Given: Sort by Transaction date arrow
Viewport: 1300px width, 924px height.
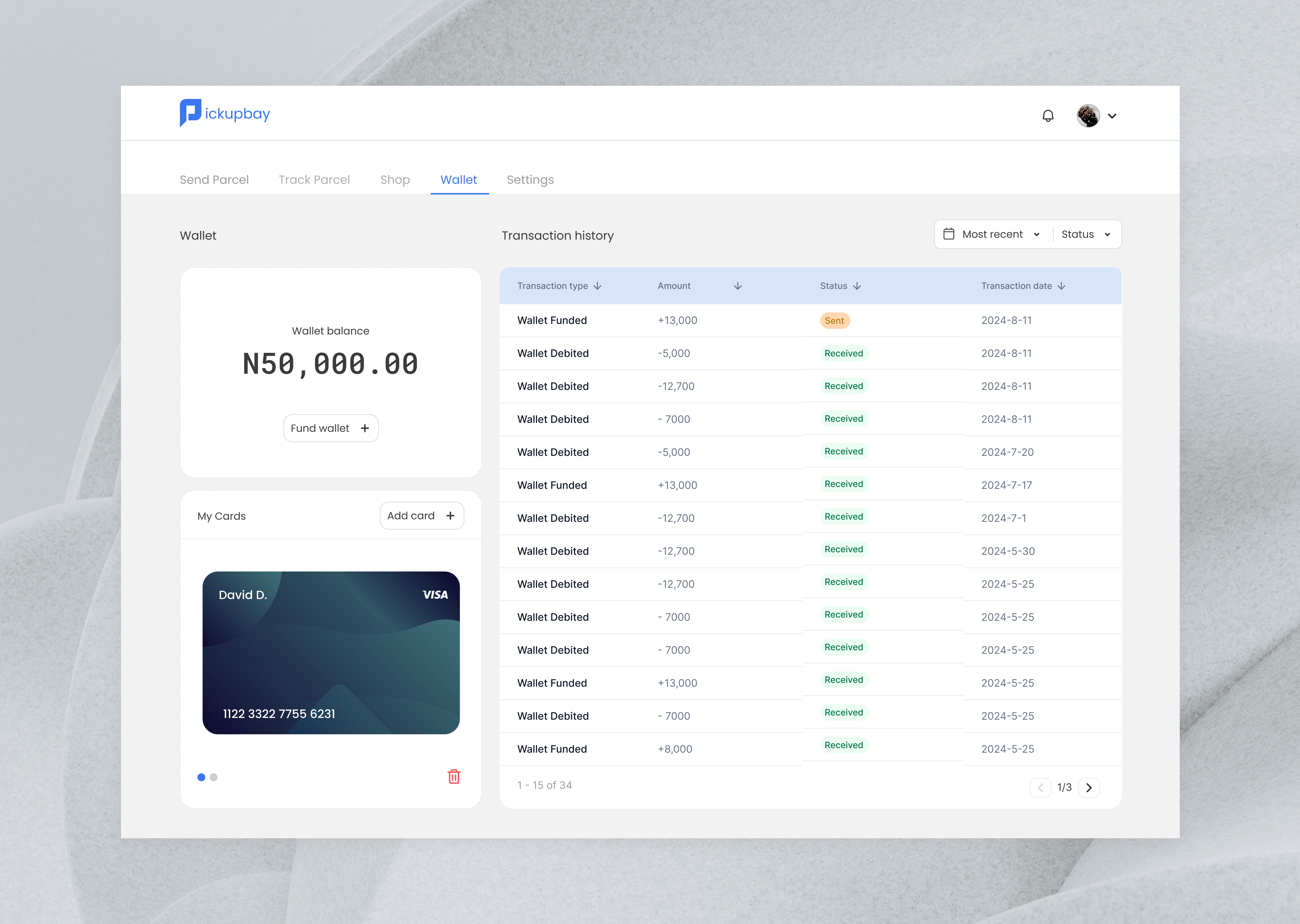Looking at the screenshot, I should (x=1061, y=286).
